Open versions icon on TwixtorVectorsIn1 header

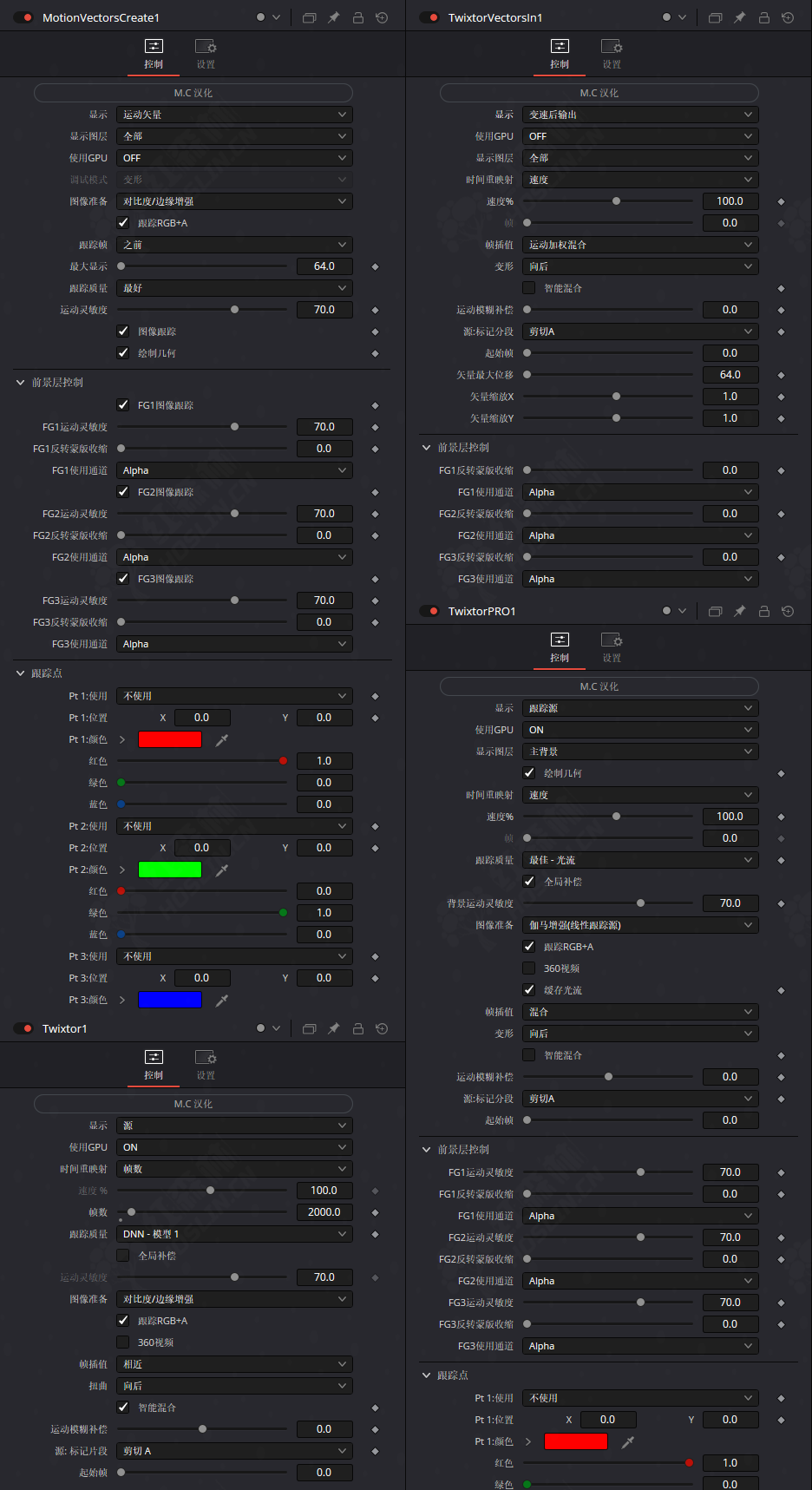click(x=715, y=17)
